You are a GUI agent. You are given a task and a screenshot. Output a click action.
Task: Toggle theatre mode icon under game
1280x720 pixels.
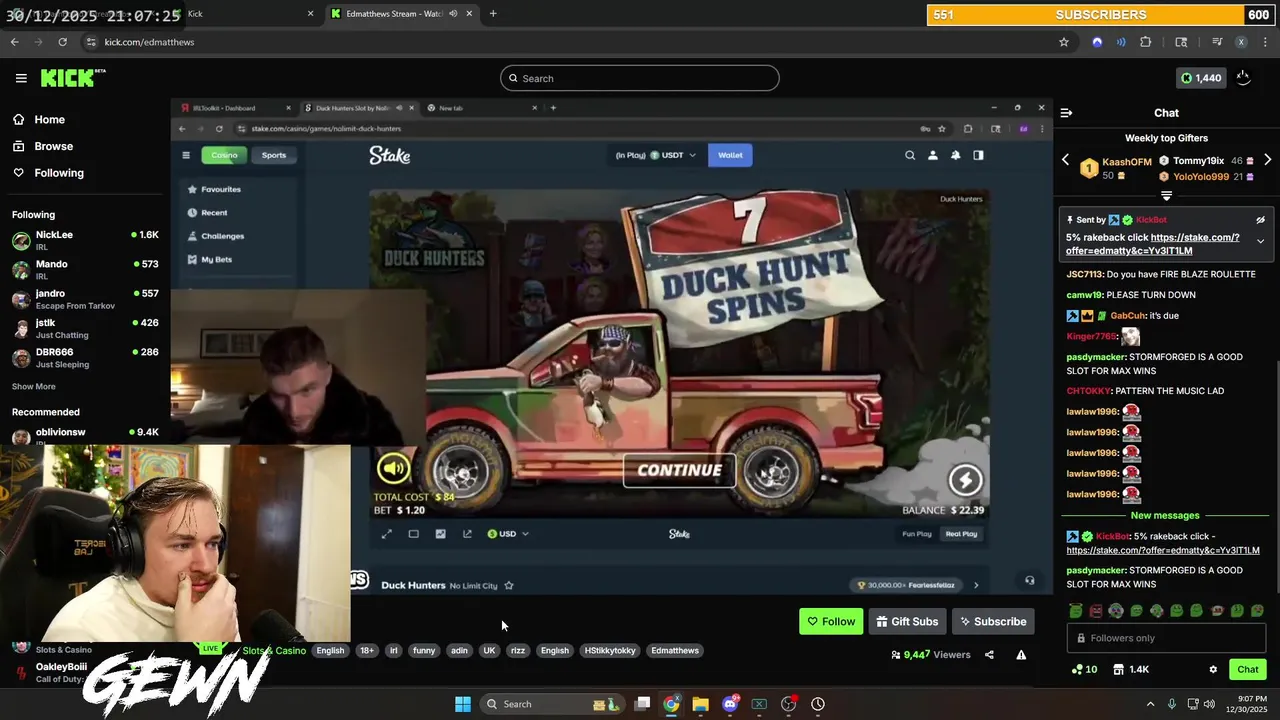[x=413, y=534]
